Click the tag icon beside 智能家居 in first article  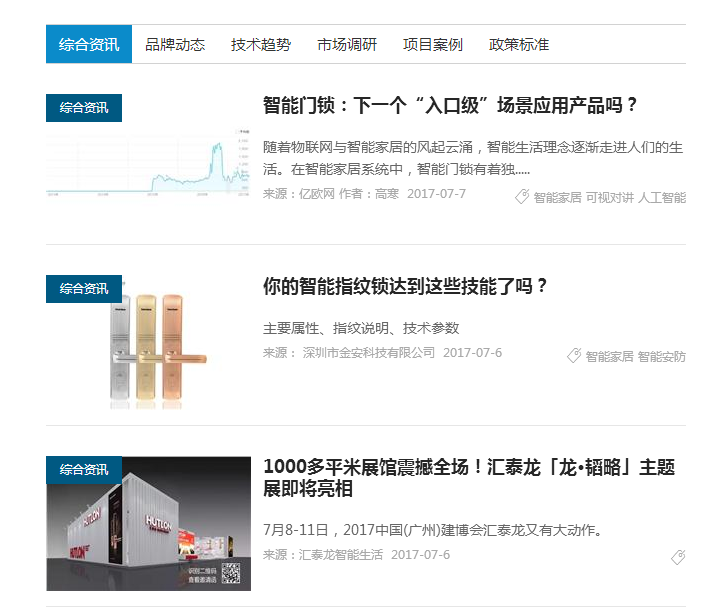tap(522, 197)
